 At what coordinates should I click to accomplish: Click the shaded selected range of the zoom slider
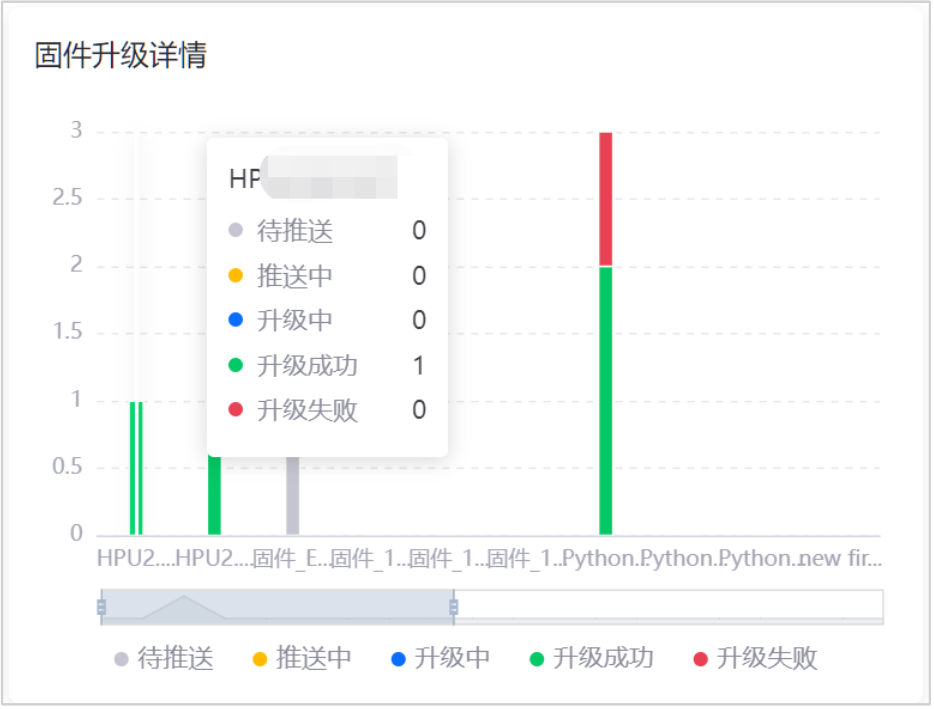point(300,606)
